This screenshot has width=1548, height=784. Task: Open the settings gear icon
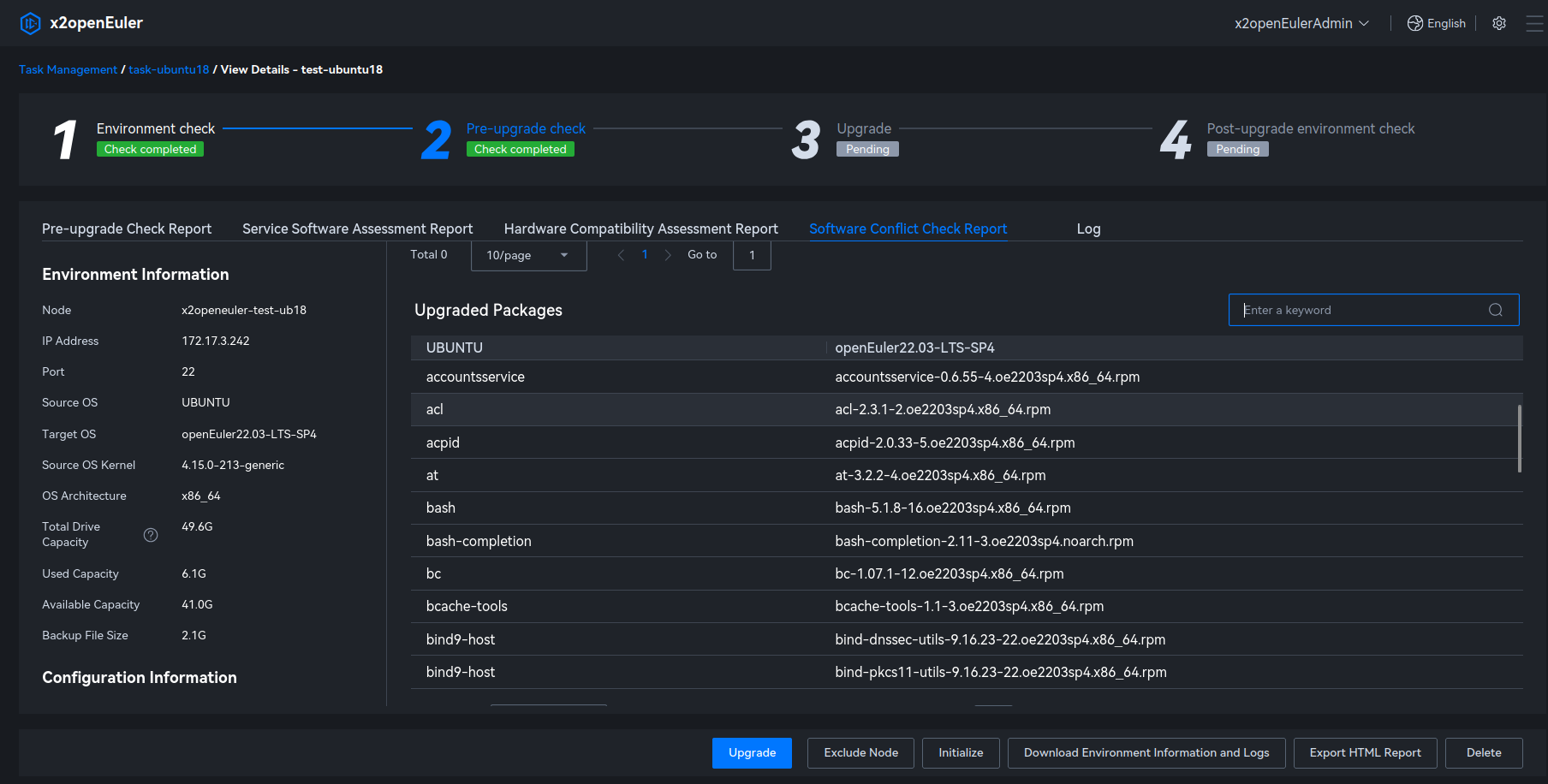[1499, 23]
